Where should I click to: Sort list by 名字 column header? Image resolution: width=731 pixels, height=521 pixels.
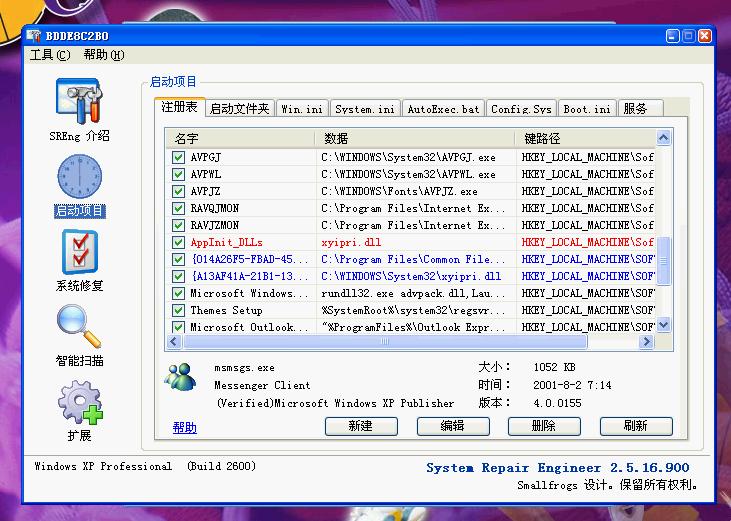click(x=240, y=138)
